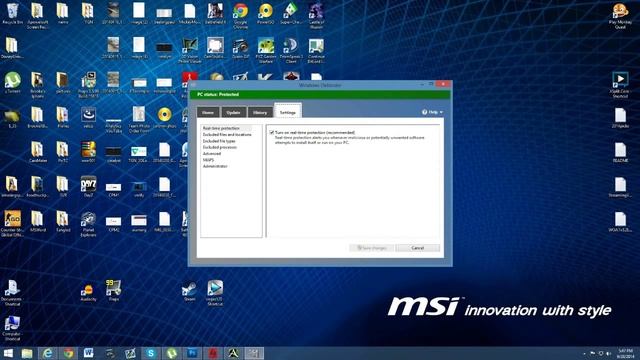
Task: Select the Settings tab
Action: pos(288,111)
